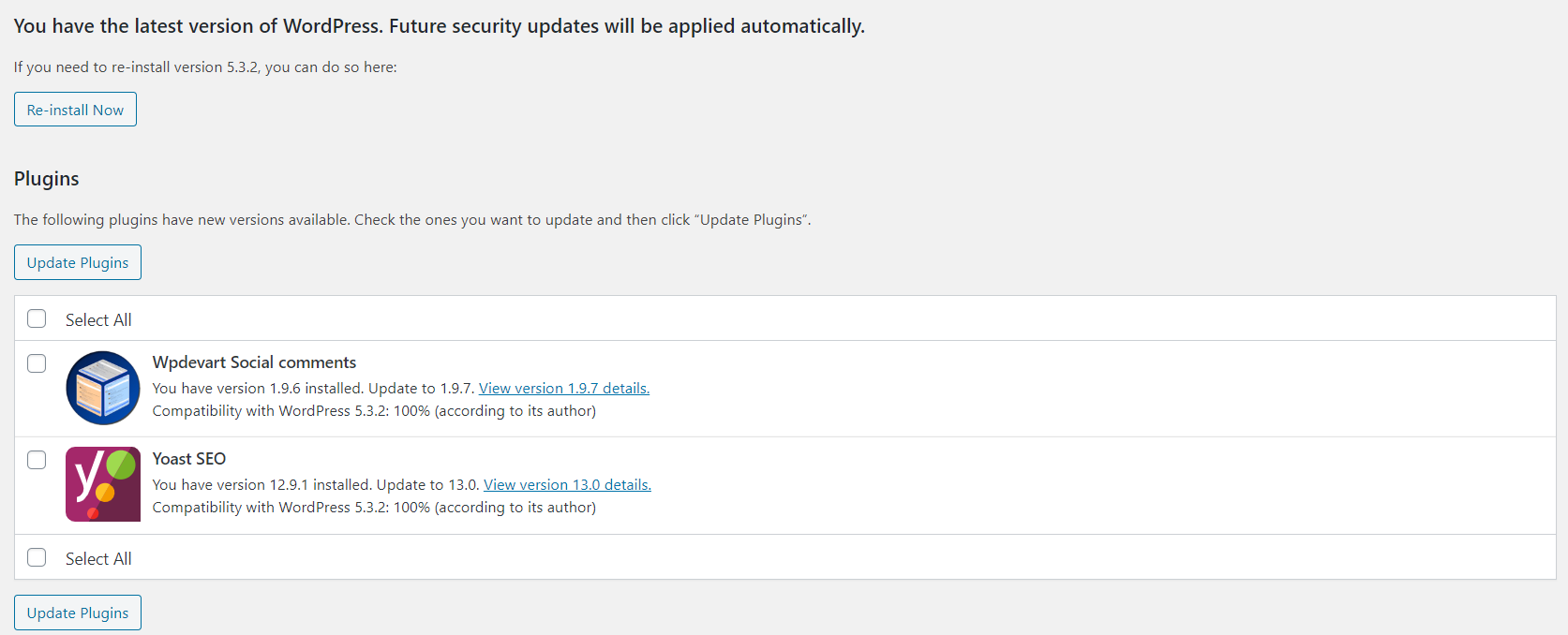Screen dimensions: 1568x635
Task: Click the top Update Plugins button
Action: click(x=78, y=262)
